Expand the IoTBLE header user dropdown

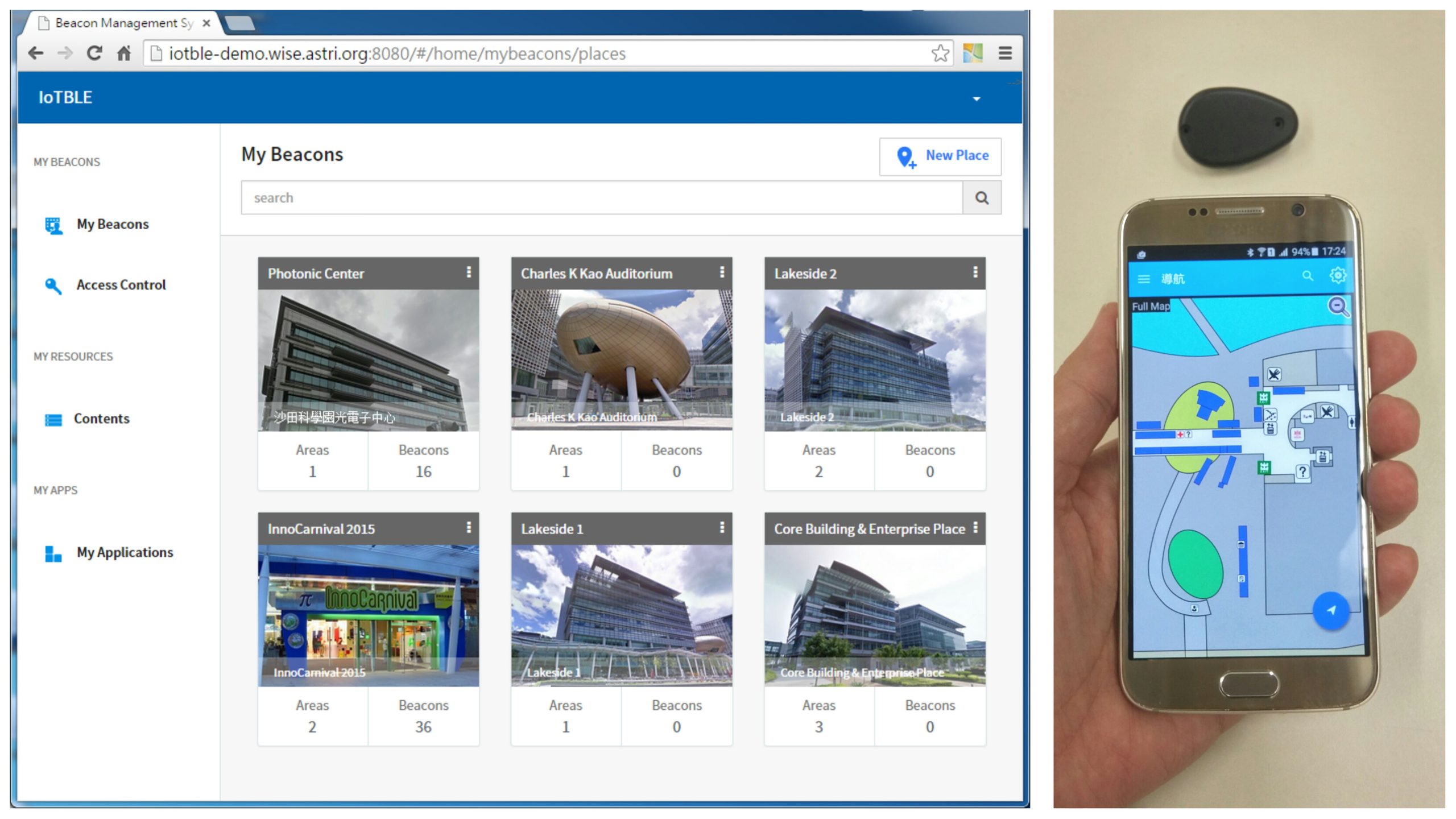click(977, 99)
